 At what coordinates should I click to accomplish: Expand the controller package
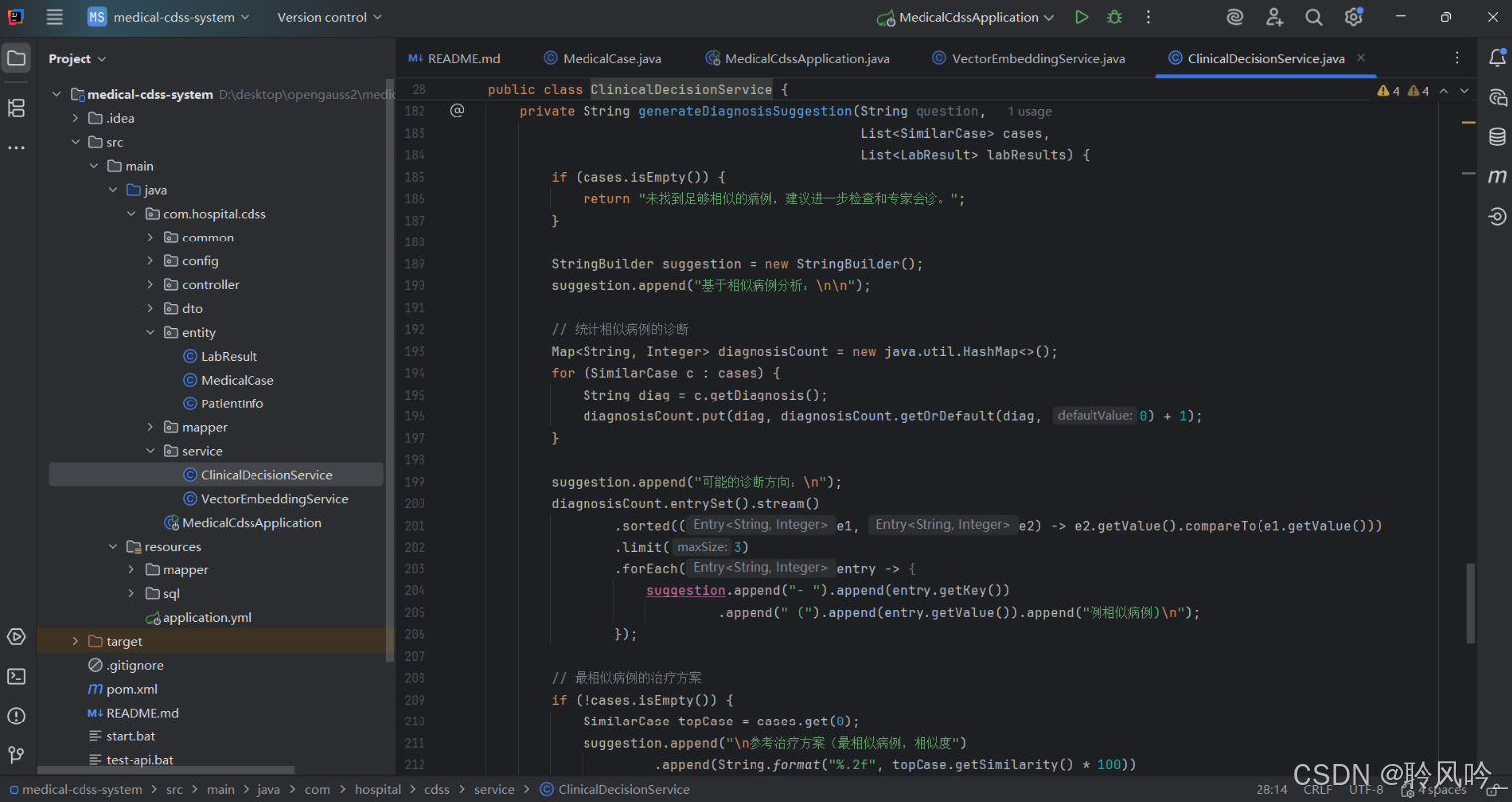tap(150, 284)
